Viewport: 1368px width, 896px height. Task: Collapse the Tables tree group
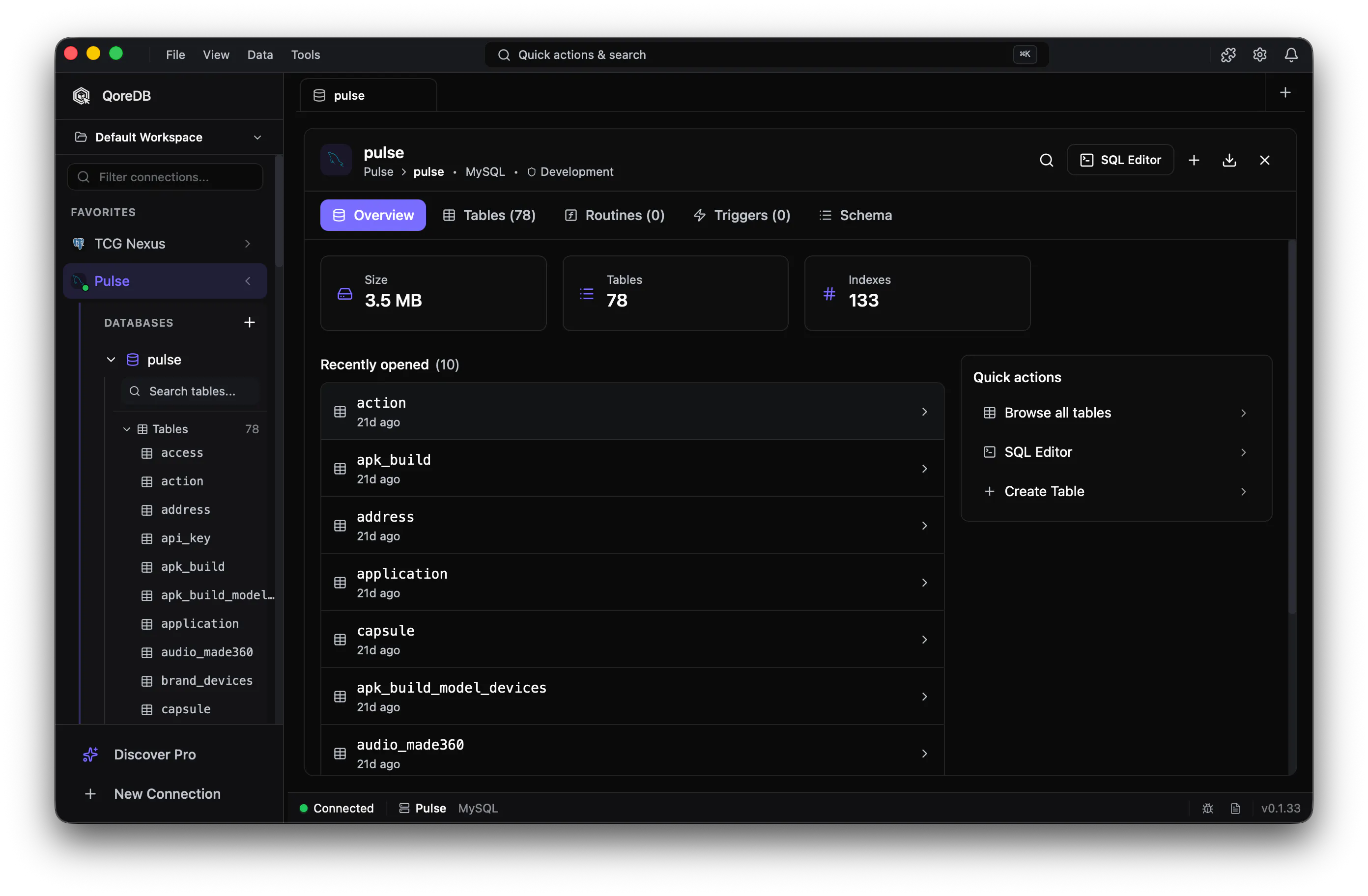click(126, 429)
